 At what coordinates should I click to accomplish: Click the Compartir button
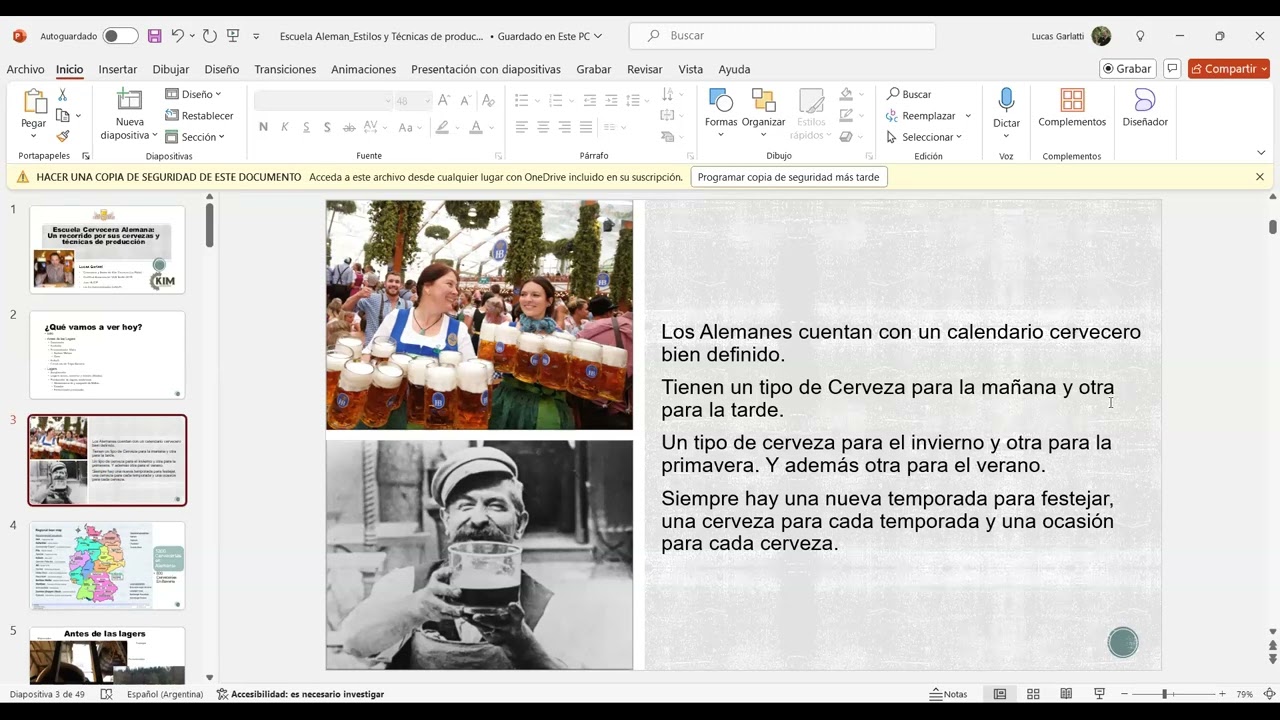coord(1229,69)
